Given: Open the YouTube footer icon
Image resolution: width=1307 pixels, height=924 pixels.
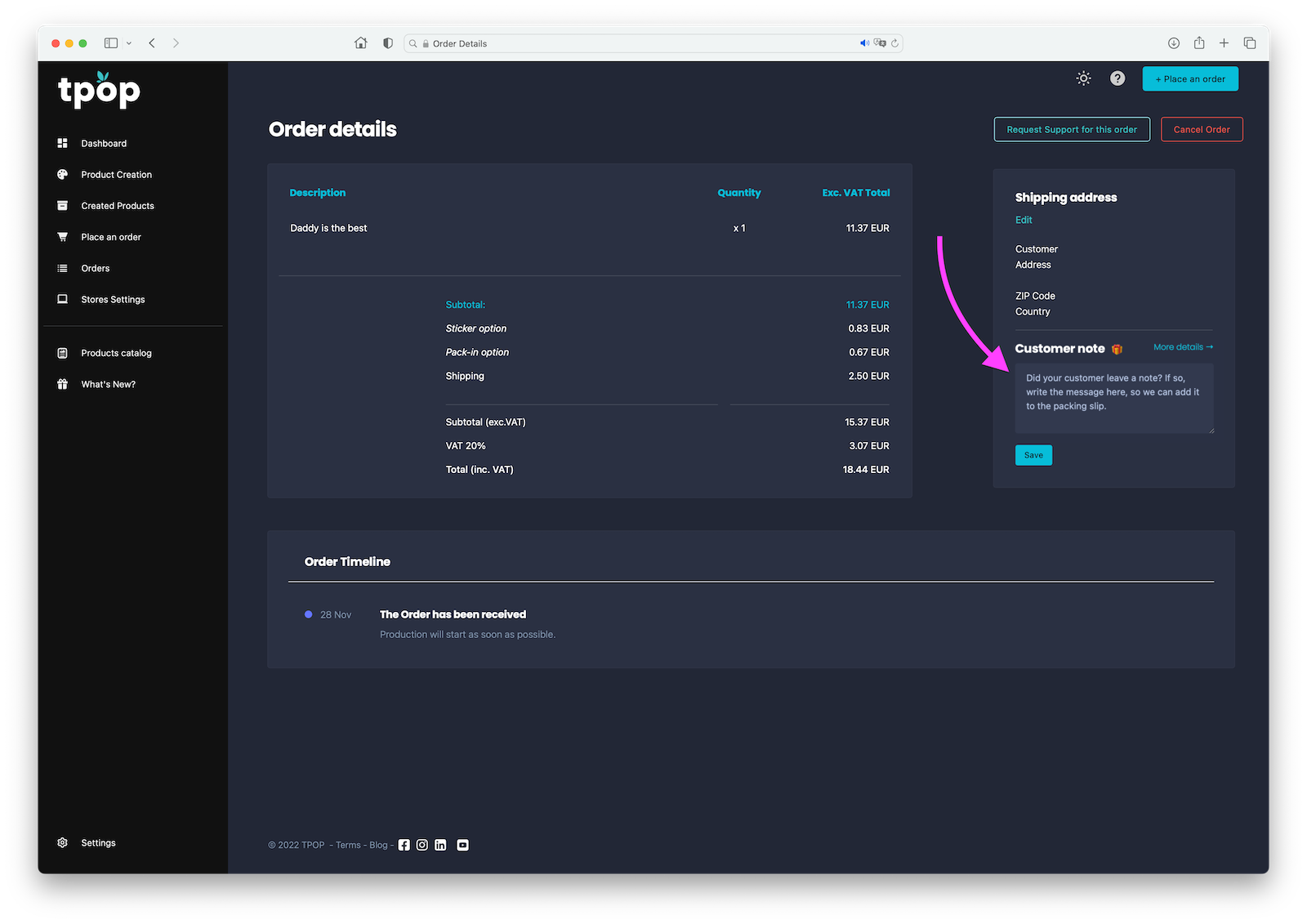Looking at the screenshot, I should pos(462,845).
